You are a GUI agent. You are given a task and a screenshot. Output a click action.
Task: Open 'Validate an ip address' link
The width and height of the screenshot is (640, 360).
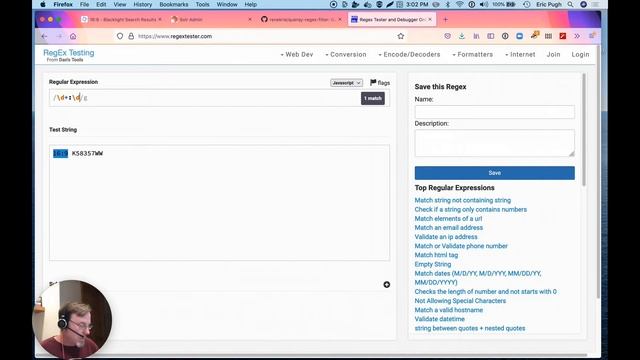tap(446, 237)
